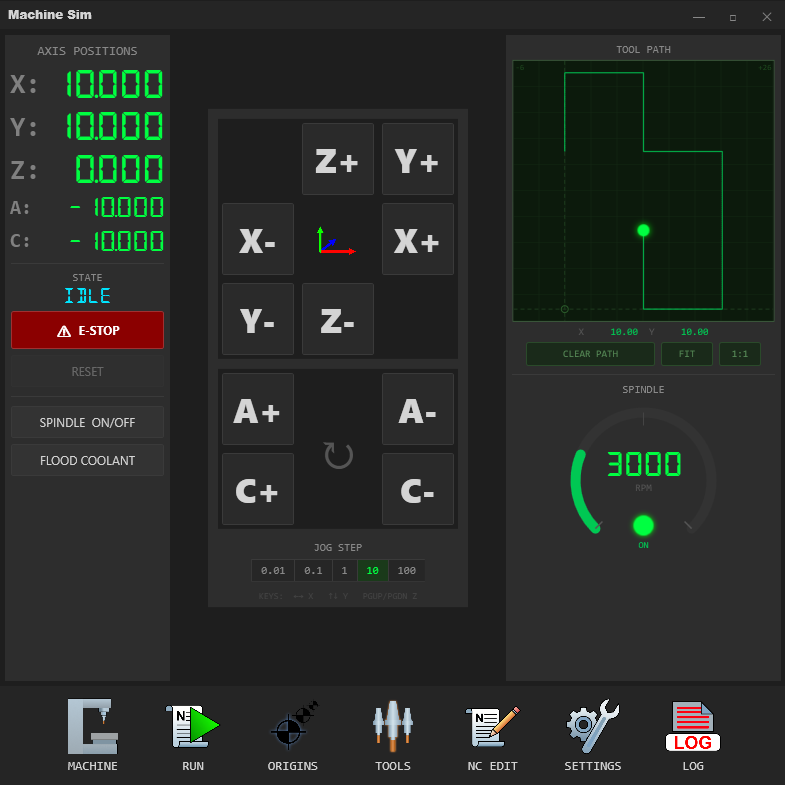The image size is (785, 785).
Task: Jog with the Y+ button
Action: (418, 159)
